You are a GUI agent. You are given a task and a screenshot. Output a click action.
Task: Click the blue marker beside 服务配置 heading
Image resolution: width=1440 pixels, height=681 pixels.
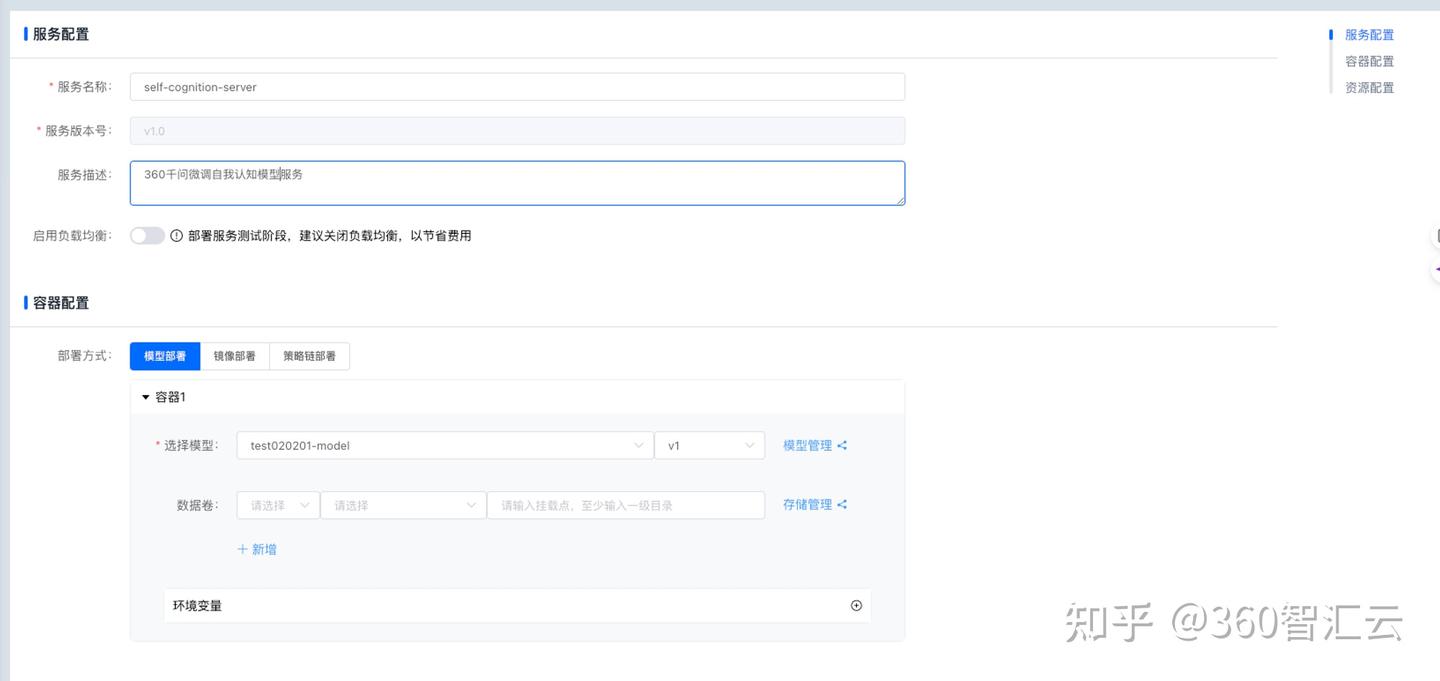25,33
